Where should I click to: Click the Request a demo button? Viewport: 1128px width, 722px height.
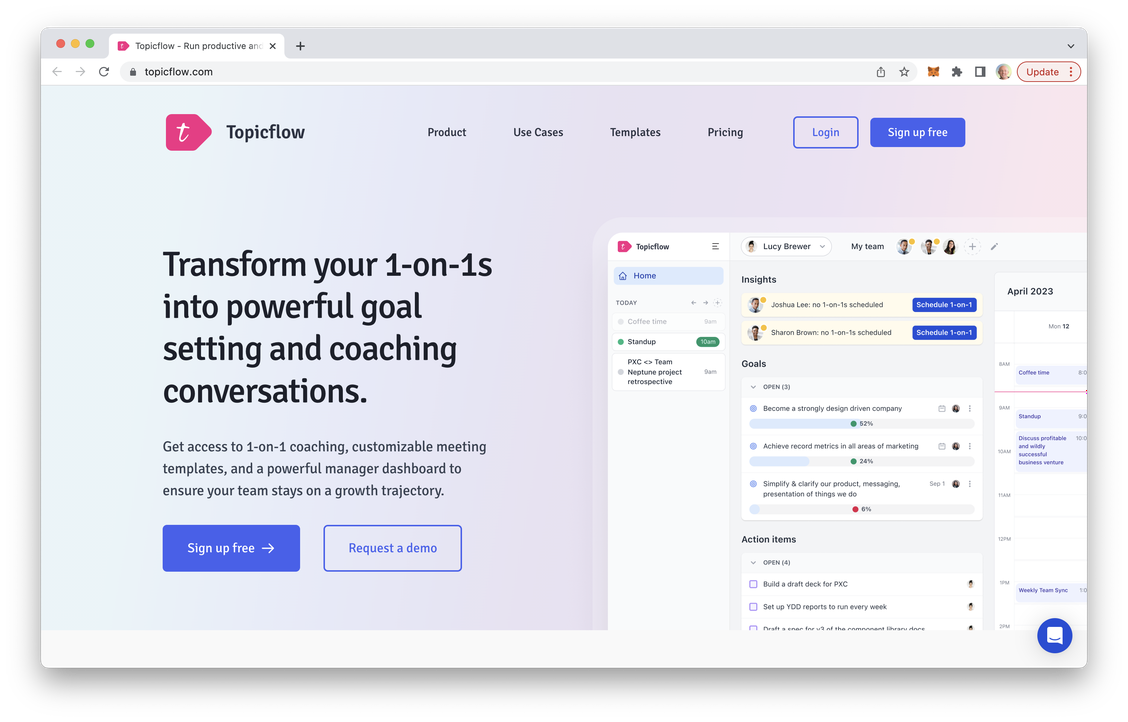[392, 548]
